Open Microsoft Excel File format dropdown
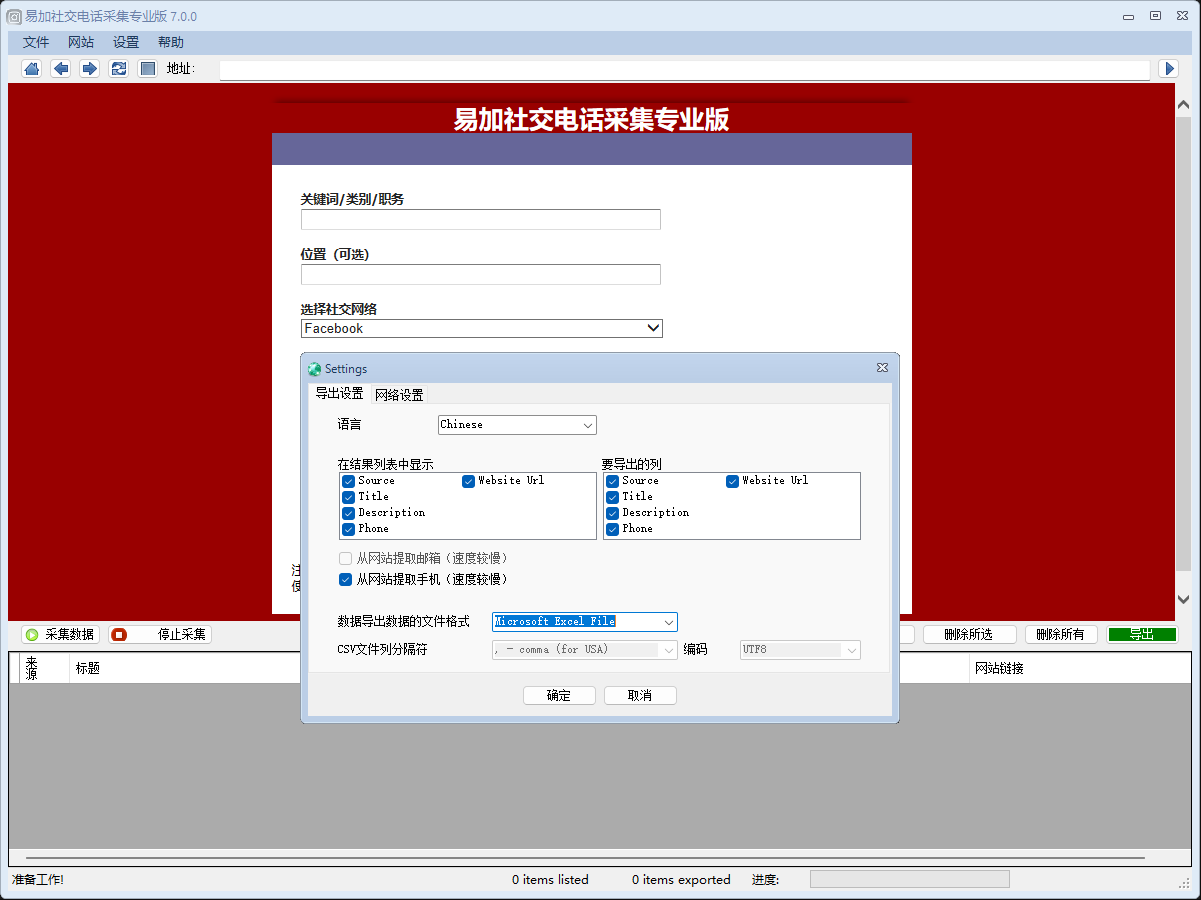This screenshot has width=1201, height=900. 585,622
